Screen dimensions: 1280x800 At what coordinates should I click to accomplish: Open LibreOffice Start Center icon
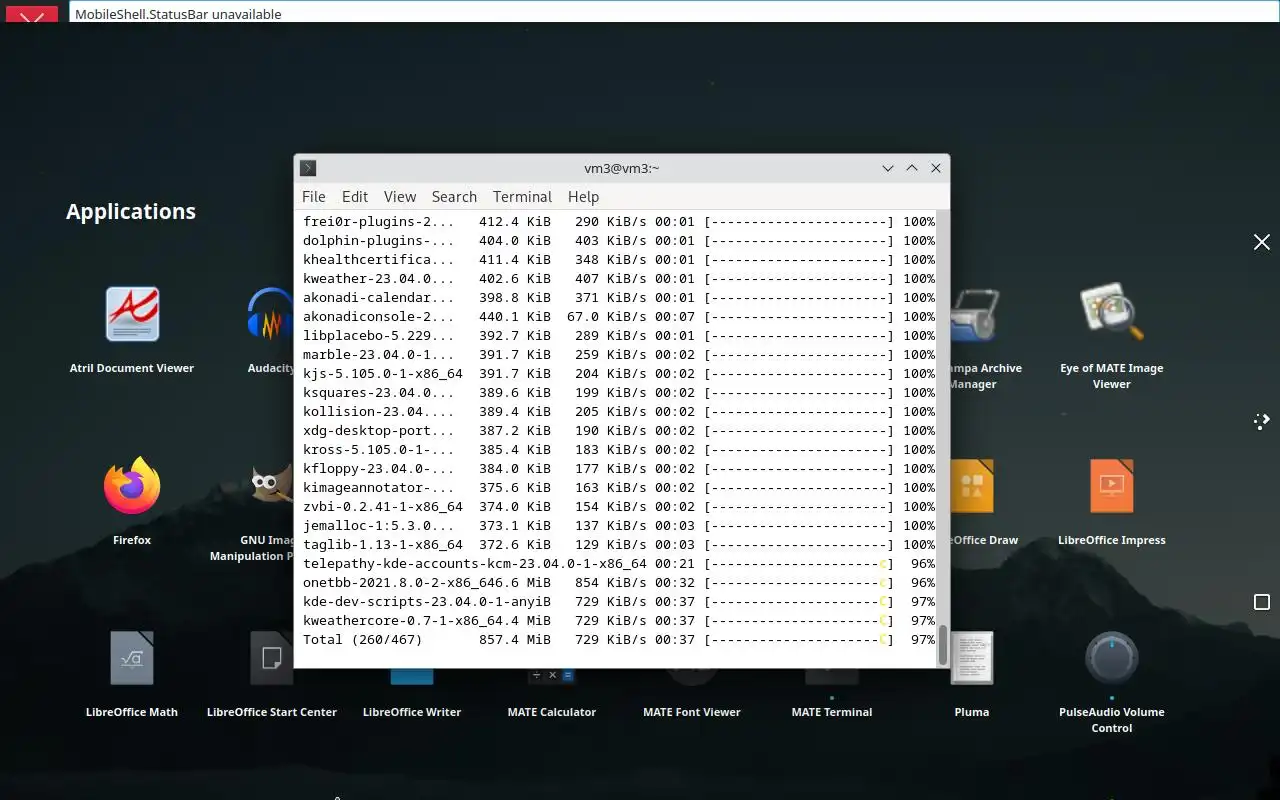[271, 658]
